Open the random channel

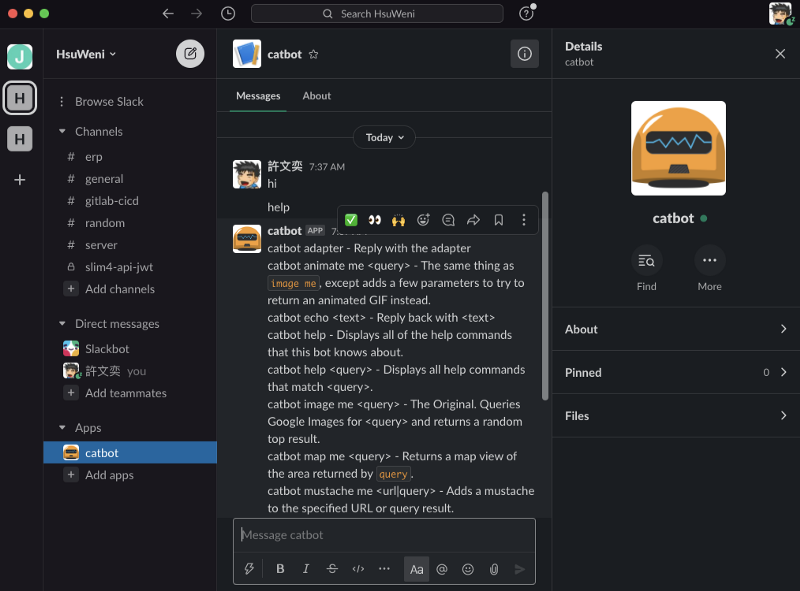[x=130, y=223]
